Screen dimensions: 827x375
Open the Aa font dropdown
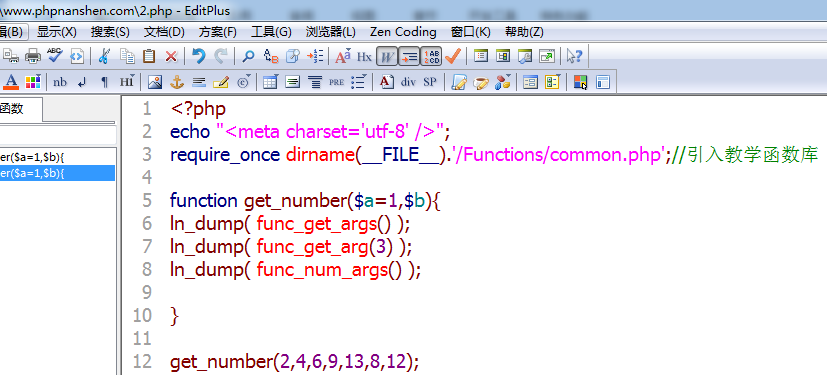tap(343, 56)
